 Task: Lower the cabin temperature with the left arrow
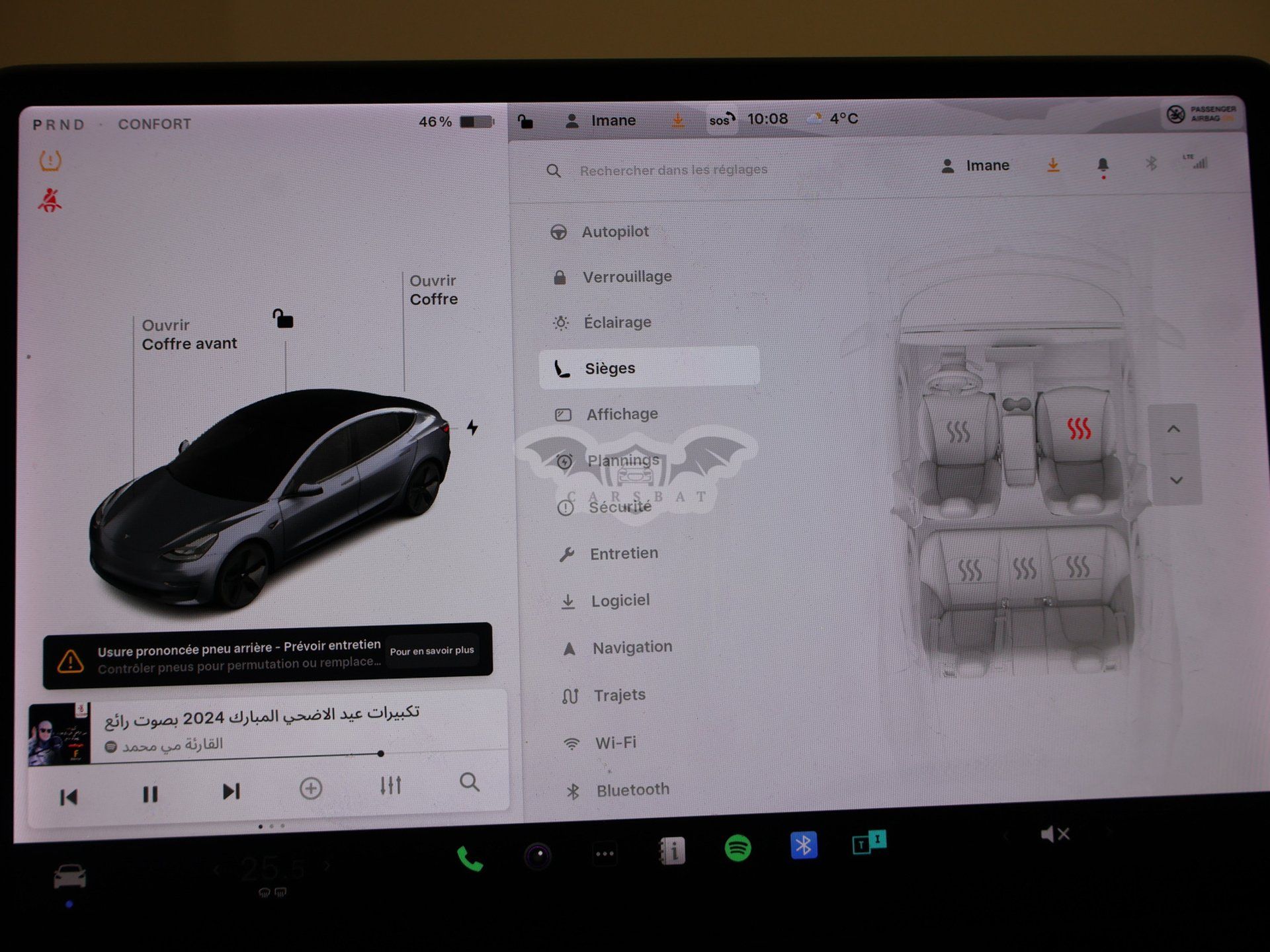(x=216, y=871)
